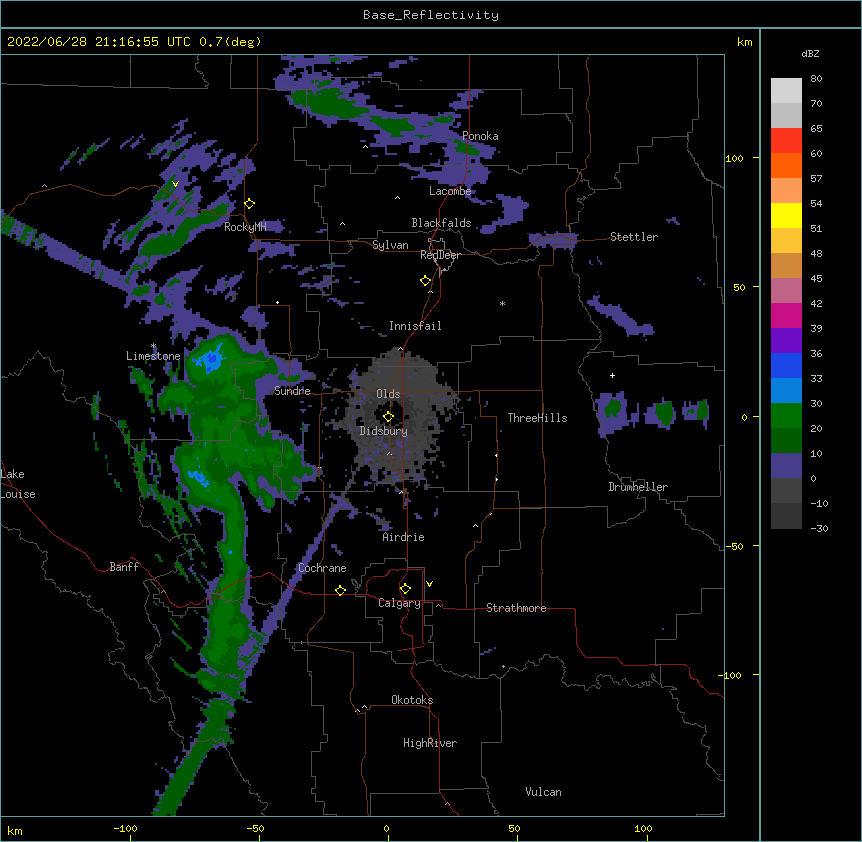
Task: Pick the bright green 20-30 dBZ legend swatch
Action: click(786, 416)
